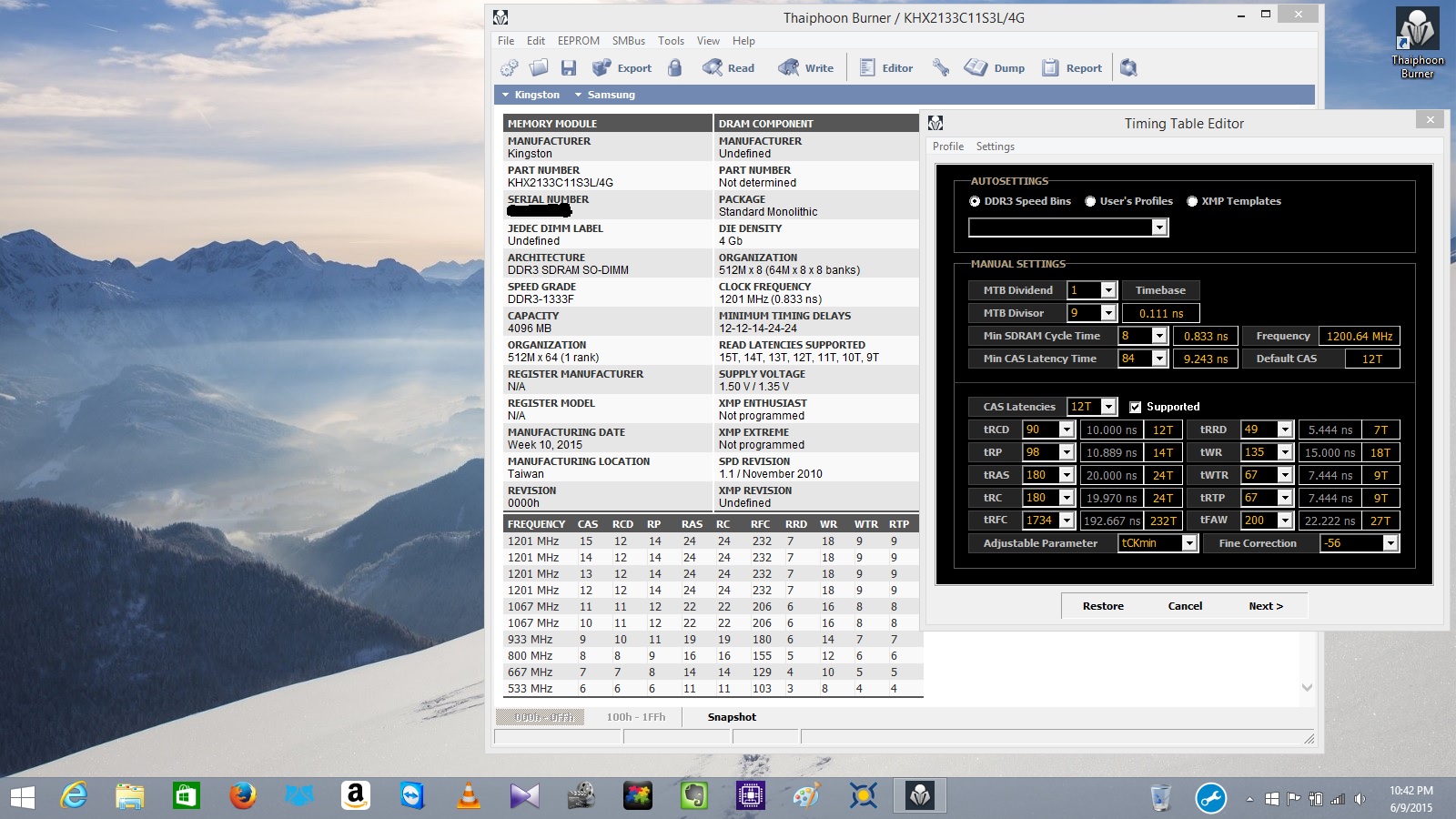
Task: Open Profile menu in Timing Table Editor
Action: [948, 147]
